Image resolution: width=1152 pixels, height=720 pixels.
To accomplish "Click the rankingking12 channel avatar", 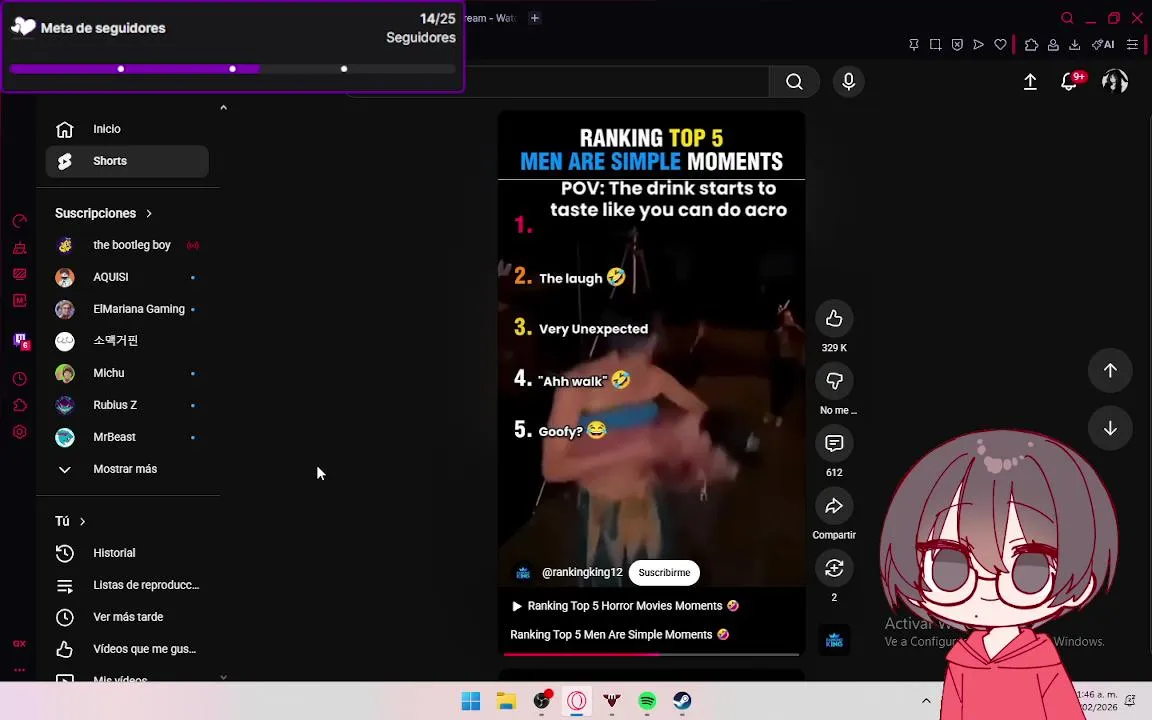I will [x=523, y=572].
